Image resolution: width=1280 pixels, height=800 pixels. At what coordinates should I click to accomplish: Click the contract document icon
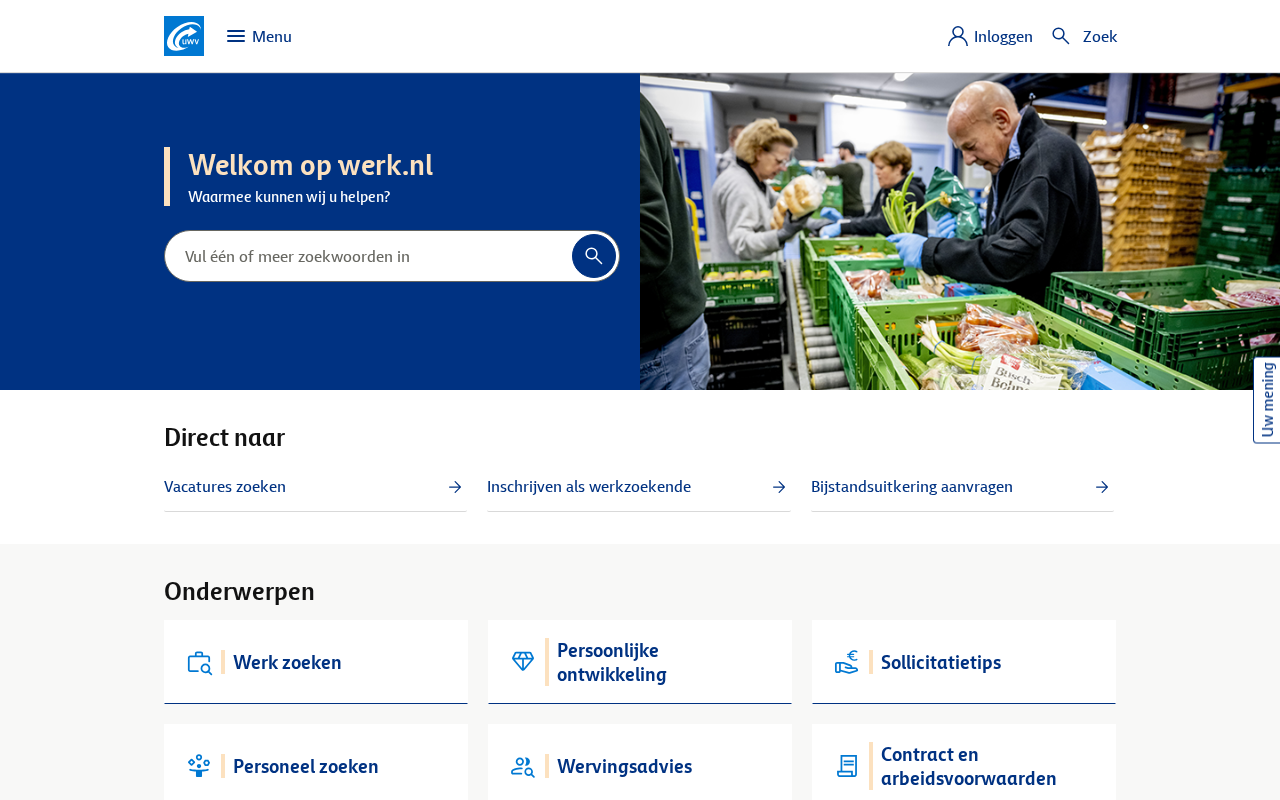tap(847, 766)
